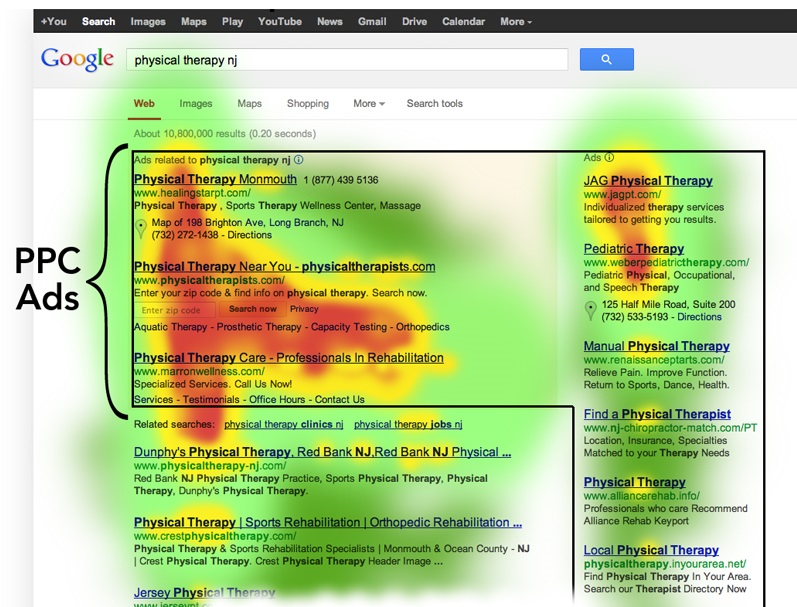
Task: Open Gmail in the top bar
Action: [x=372, y=22]
